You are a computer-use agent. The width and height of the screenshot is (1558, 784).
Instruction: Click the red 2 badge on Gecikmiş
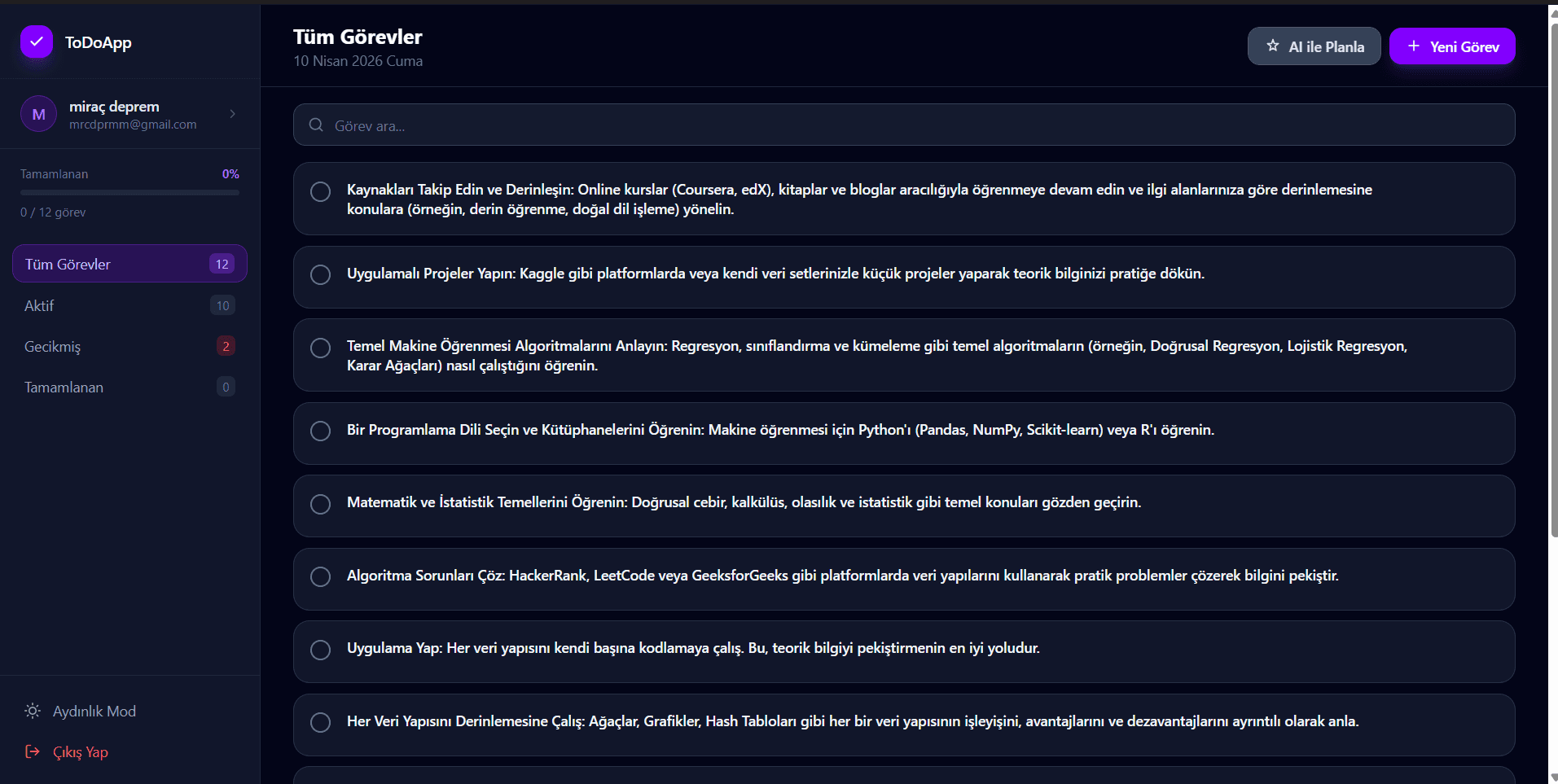point(226,346)
